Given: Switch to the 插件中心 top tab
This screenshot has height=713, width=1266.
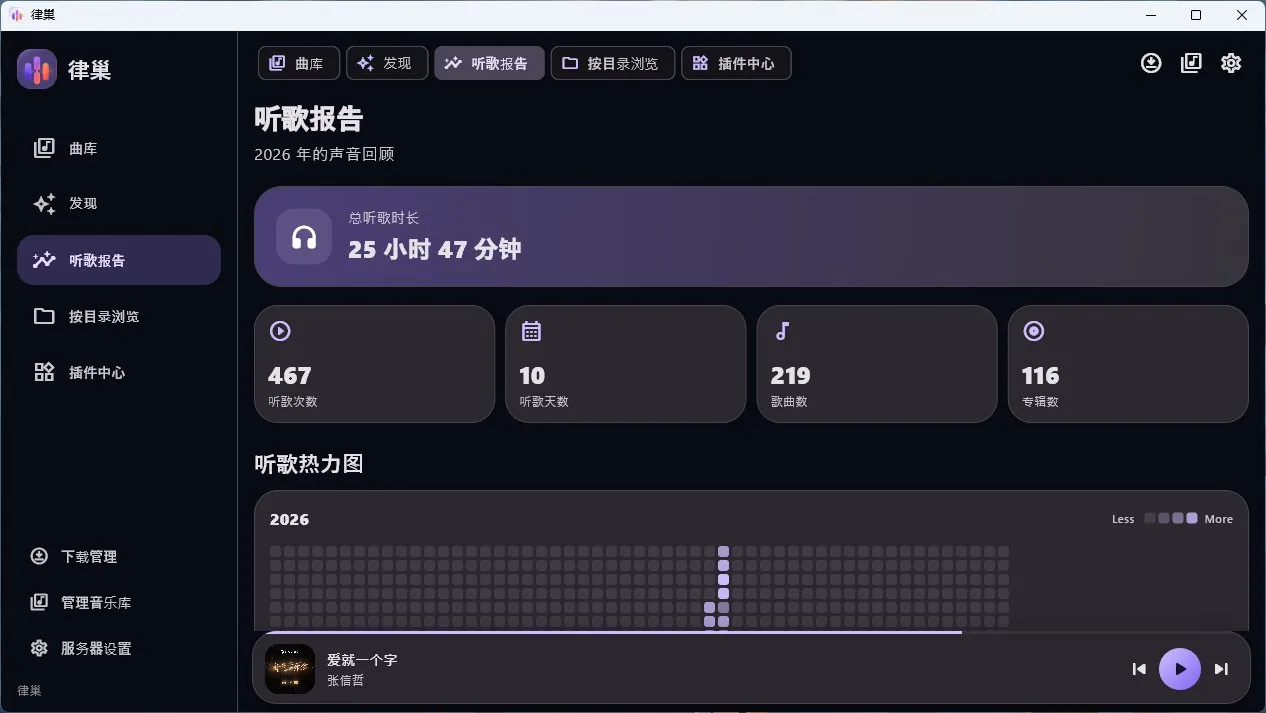Looking at the screenshot, I should [x=736, y=63].
